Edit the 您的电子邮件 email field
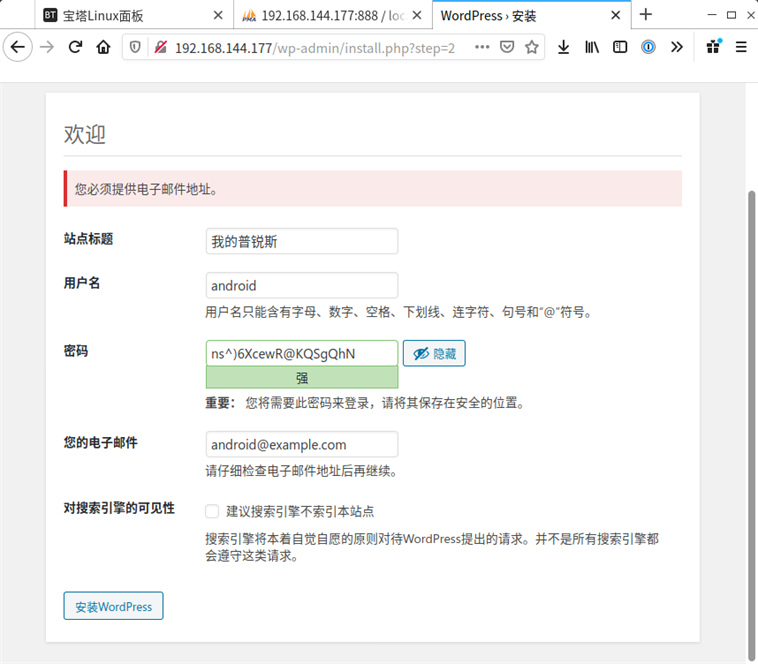Image resolution: width=758 pixels, height=664 pixels. point(302,444)
